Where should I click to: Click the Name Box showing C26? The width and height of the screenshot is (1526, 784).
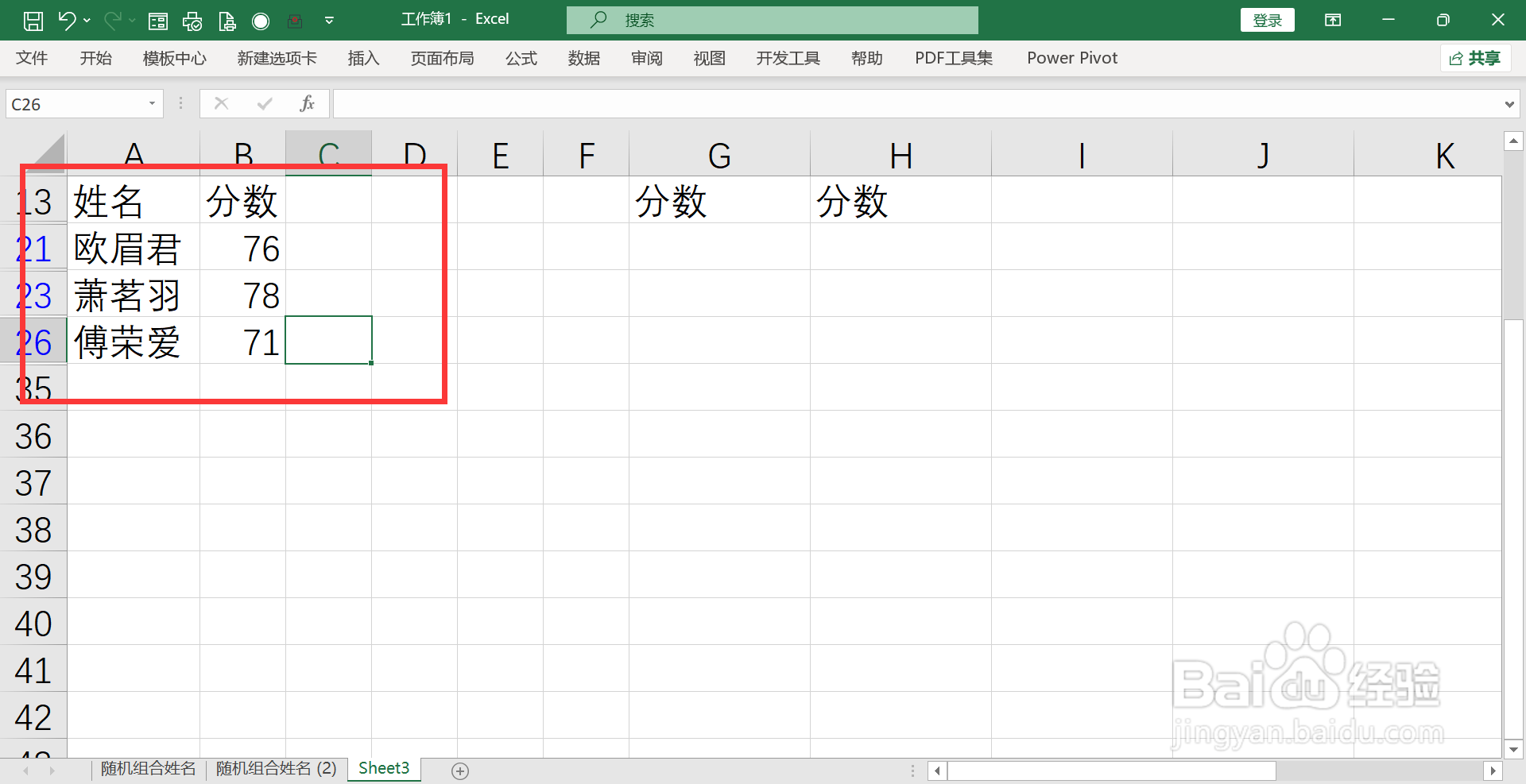pos(75,104)
